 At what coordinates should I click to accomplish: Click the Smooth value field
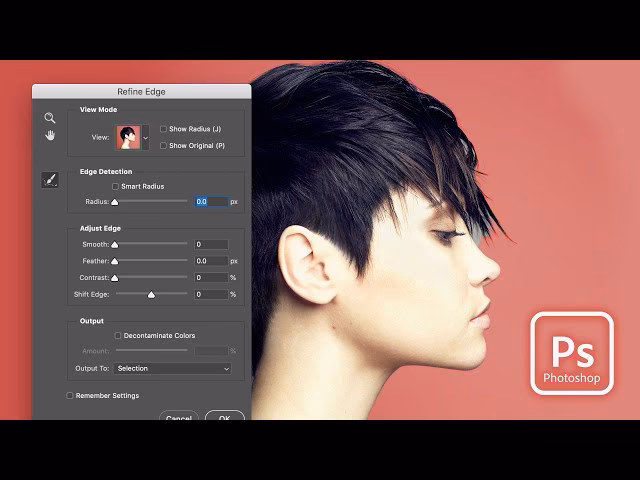211,244
